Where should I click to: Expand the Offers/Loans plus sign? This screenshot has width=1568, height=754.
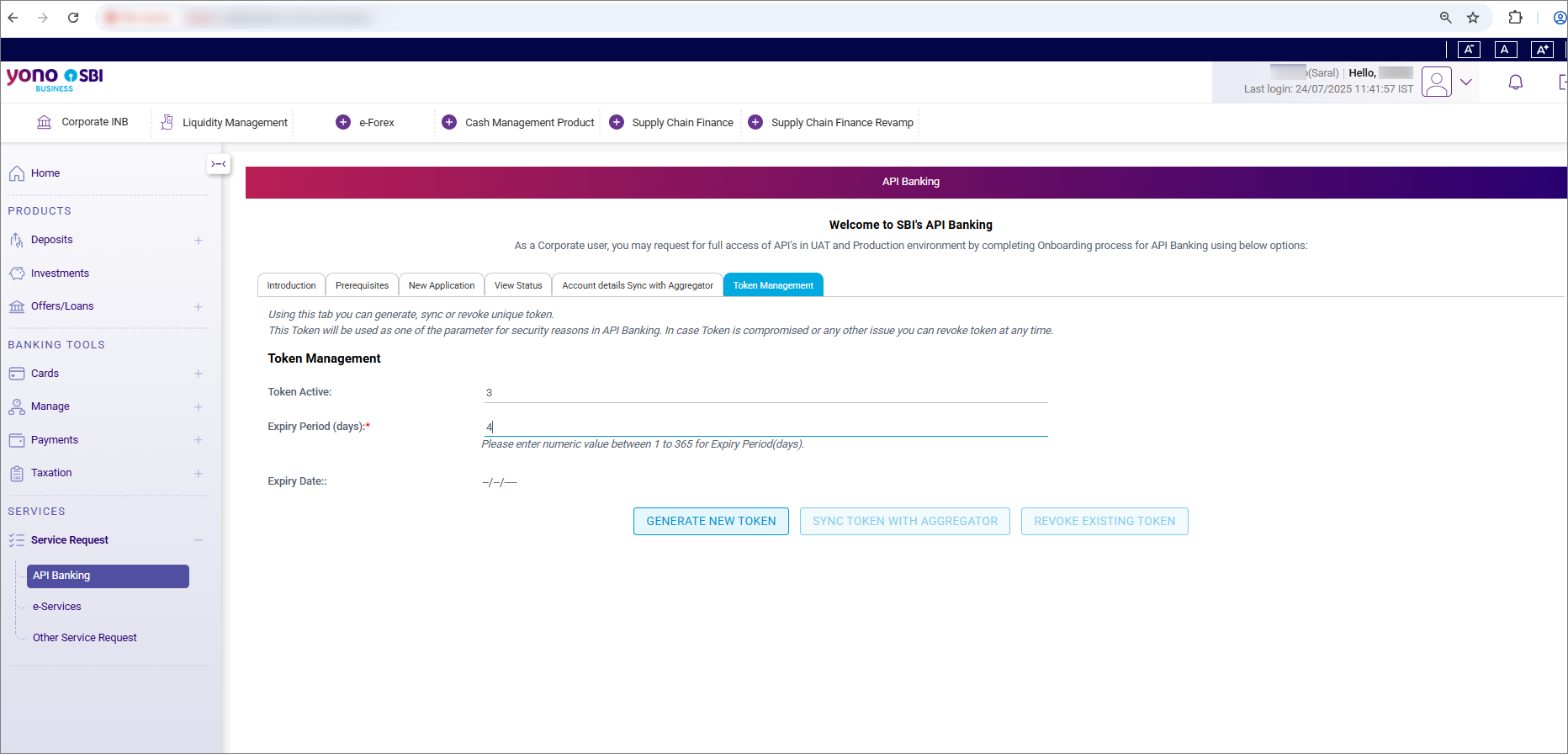pos(199,306)
